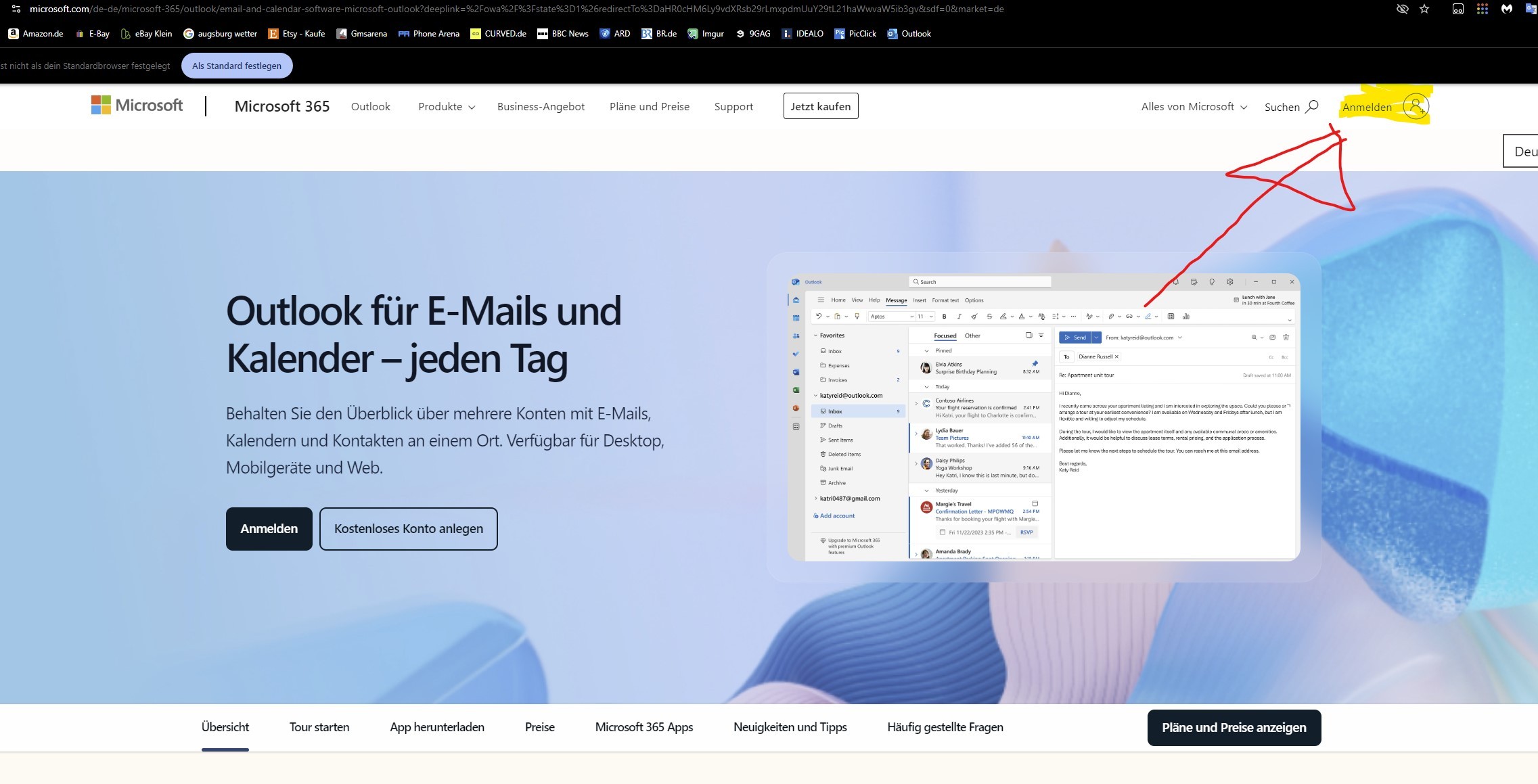Click the insert table icon

pos(1171,317)
